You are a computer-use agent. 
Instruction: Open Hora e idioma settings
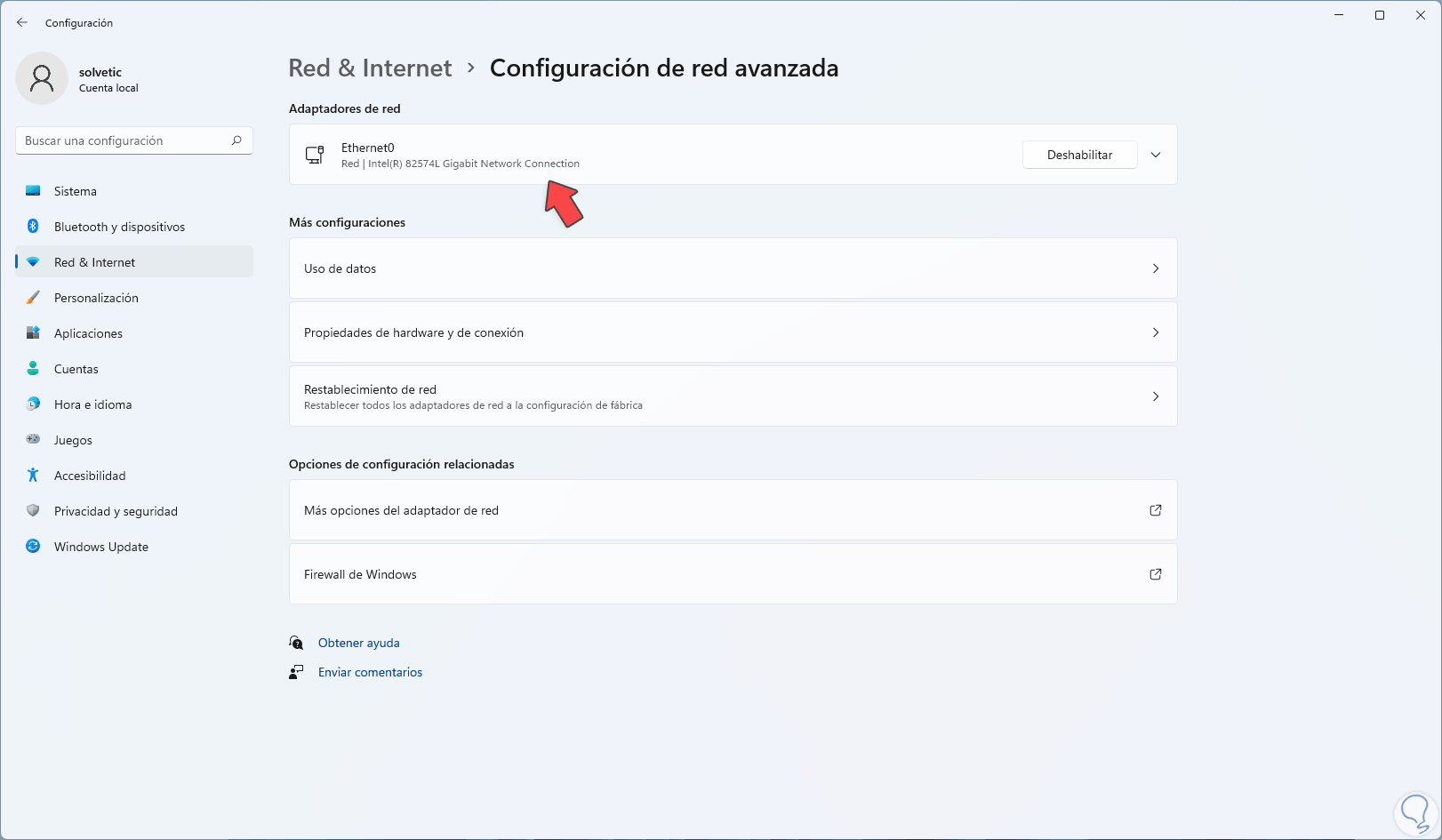click(134, 404)
